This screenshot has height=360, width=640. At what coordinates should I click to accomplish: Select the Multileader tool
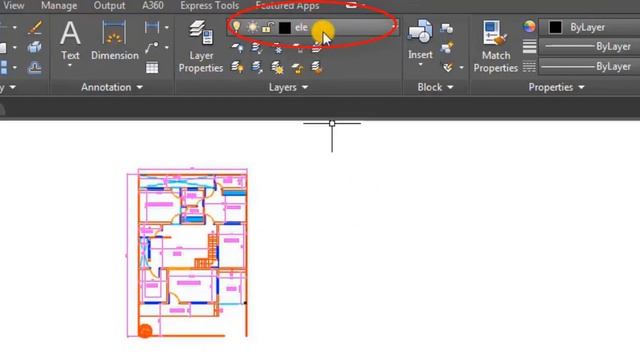(x=151, y=47)
